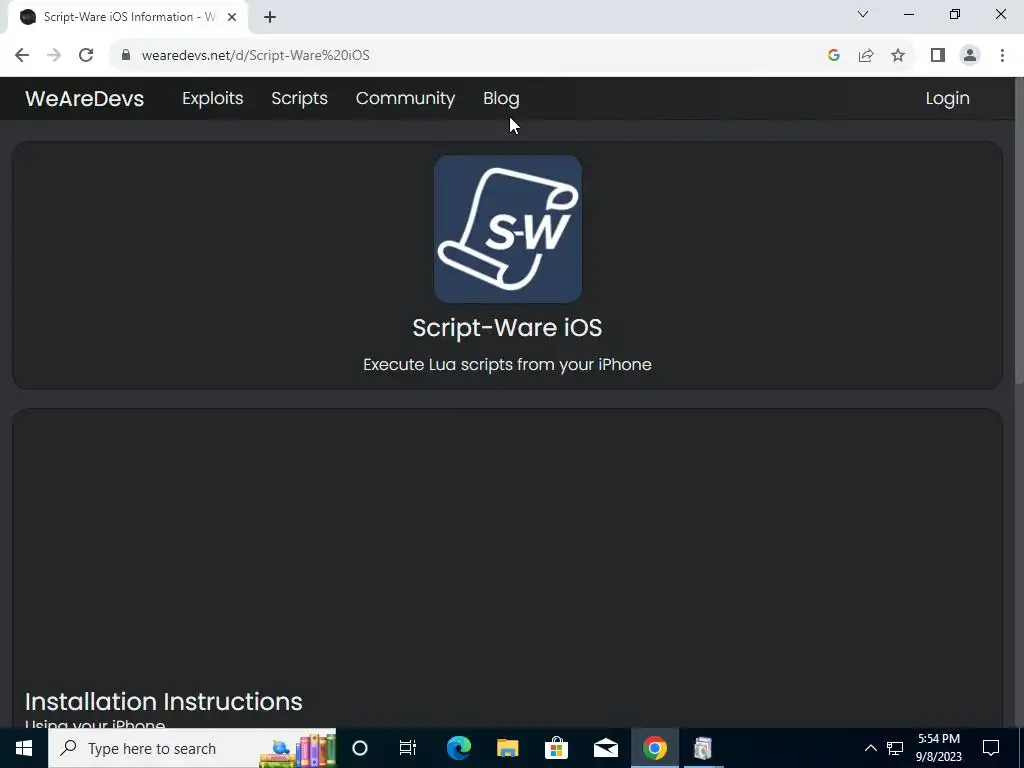Image resolution: width=1024 pixels, height=768 pixels.
Task: Open File Explorer from taskbar
Action: [x=507, y=748]
